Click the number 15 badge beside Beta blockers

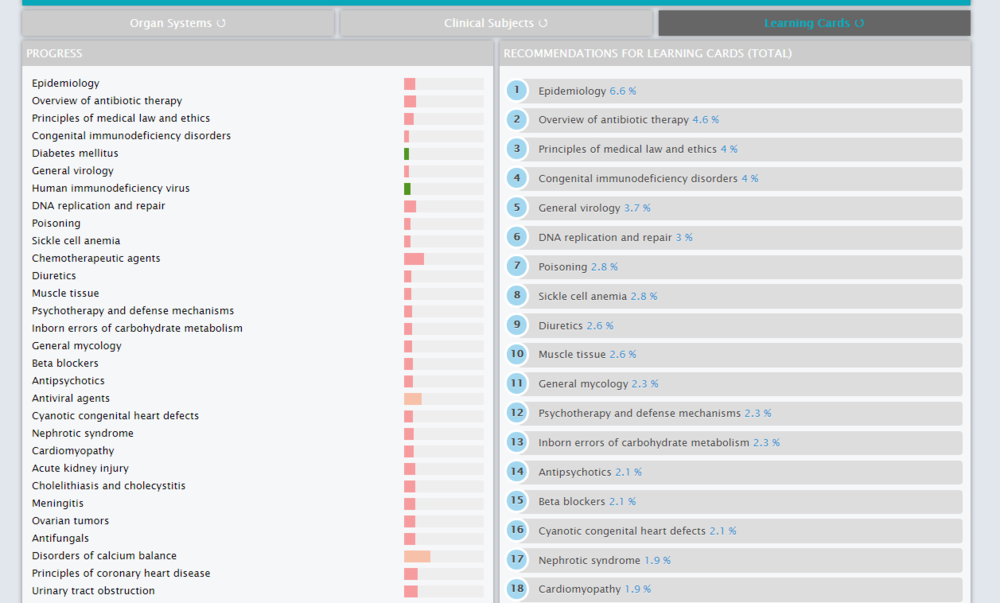pos(517,501)
